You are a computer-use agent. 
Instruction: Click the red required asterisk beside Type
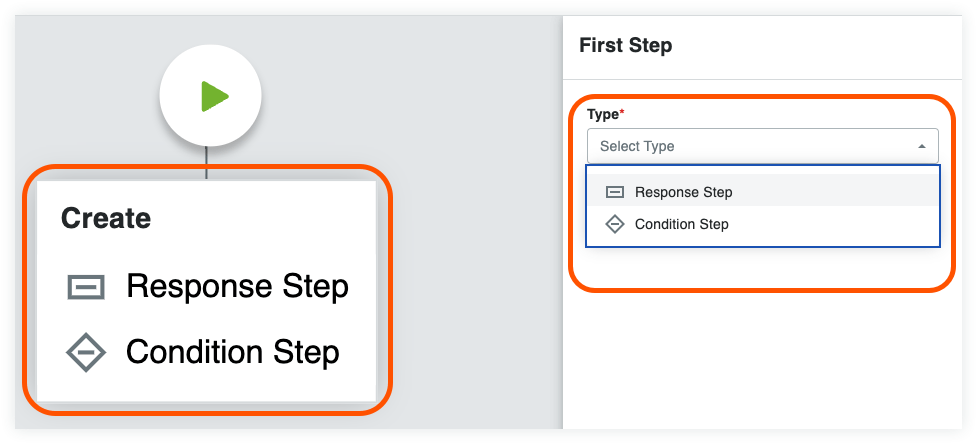(x=623, y=113)
